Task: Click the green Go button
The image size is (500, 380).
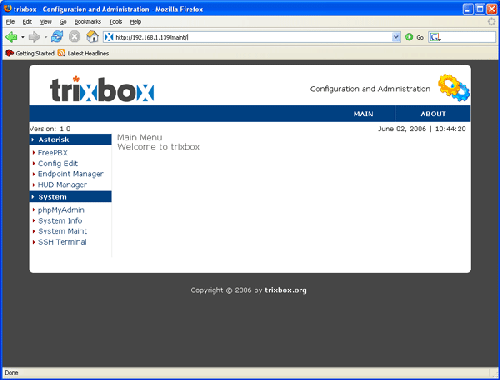Action: (414, 37)
